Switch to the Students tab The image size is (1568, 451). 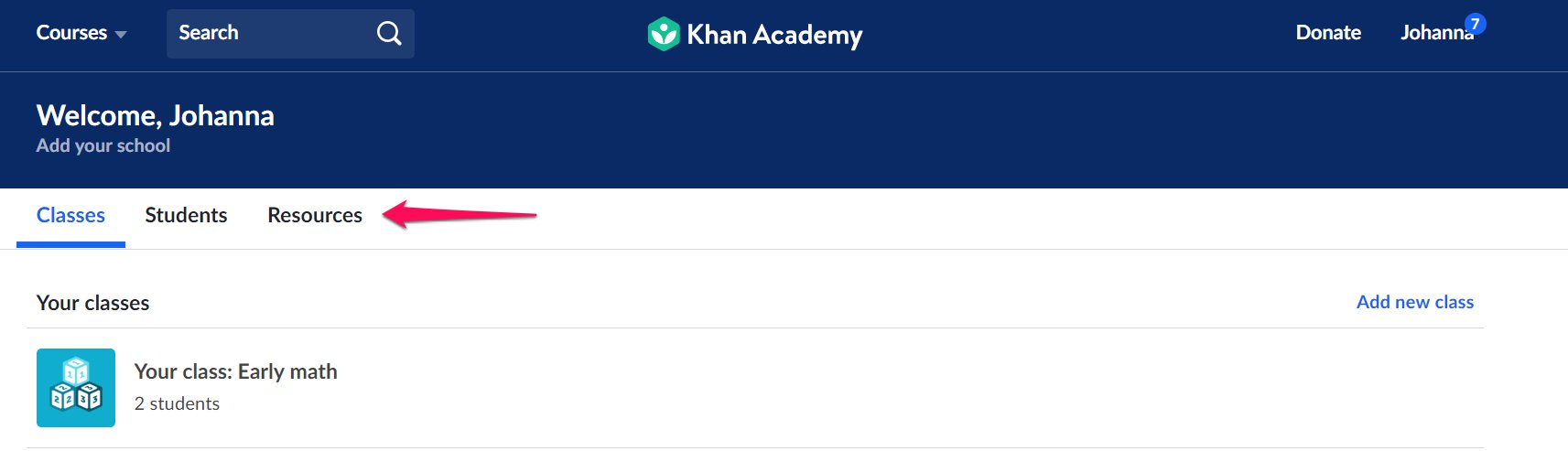(186, 215)
